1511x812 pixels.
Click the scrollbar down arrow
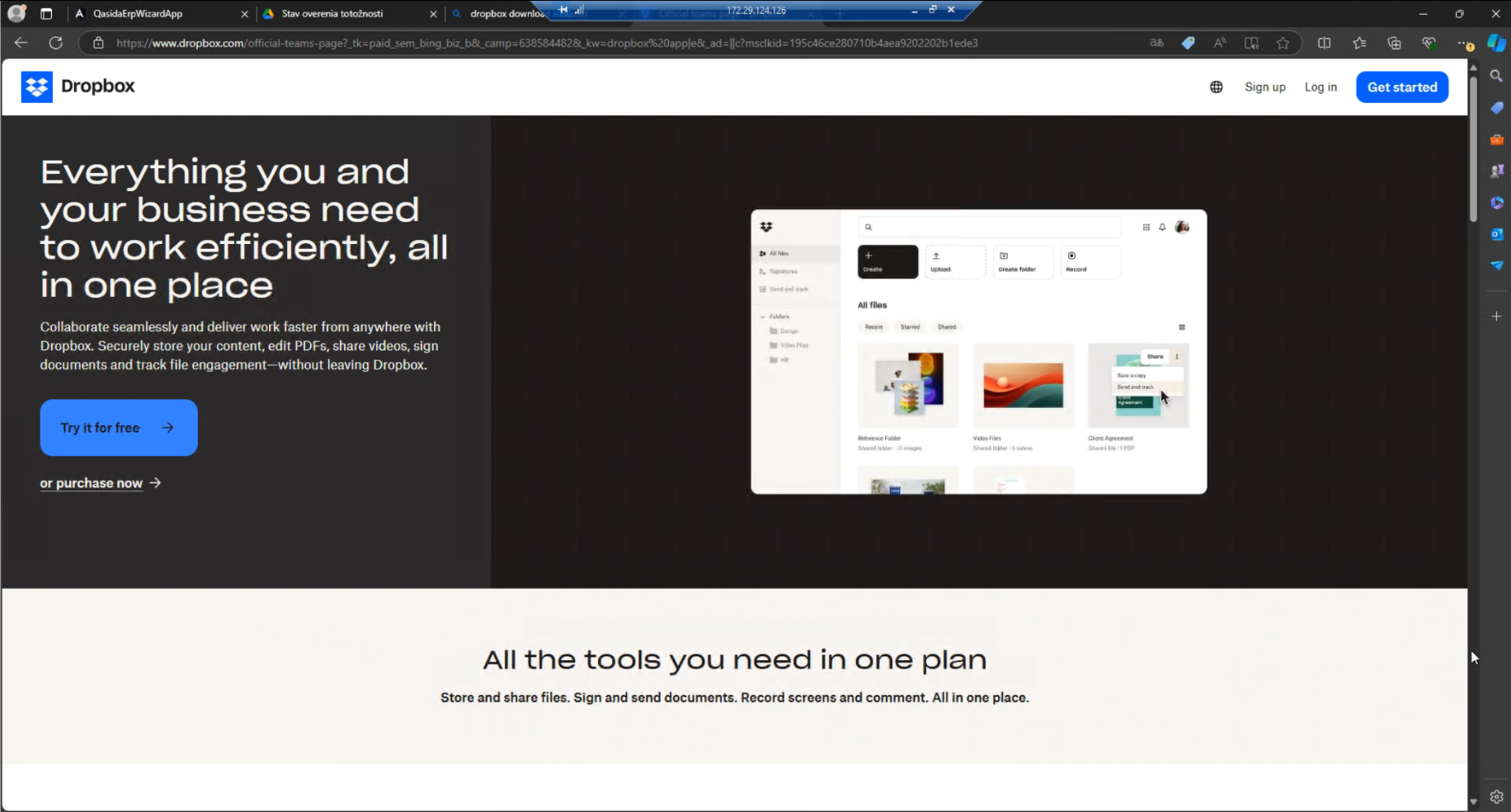point(1473,801)
